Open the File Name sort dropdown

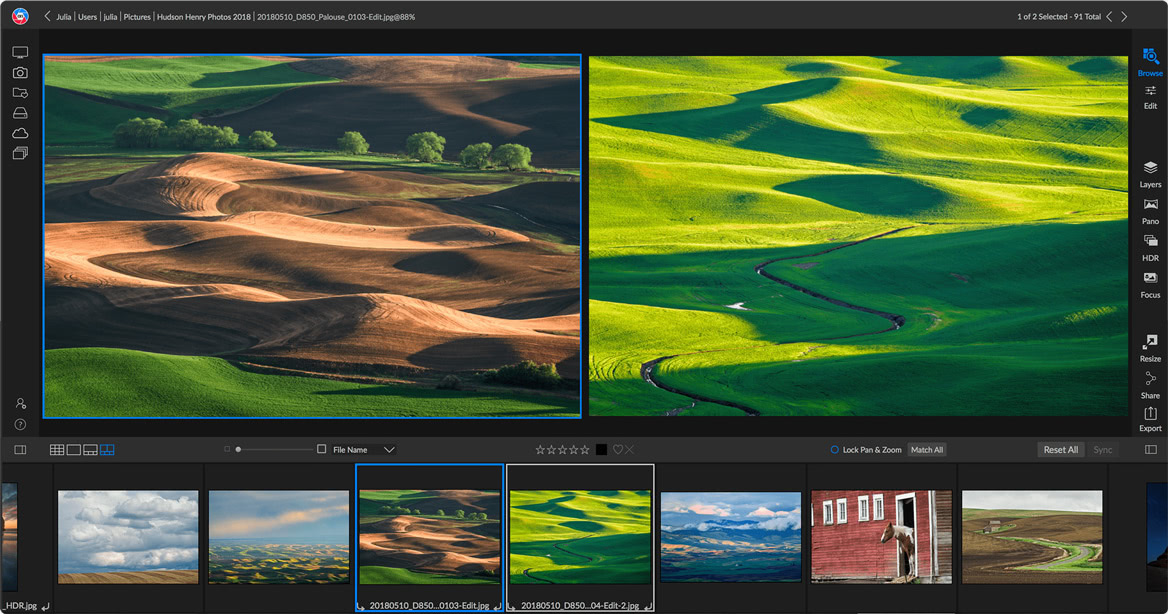point(364,449)
